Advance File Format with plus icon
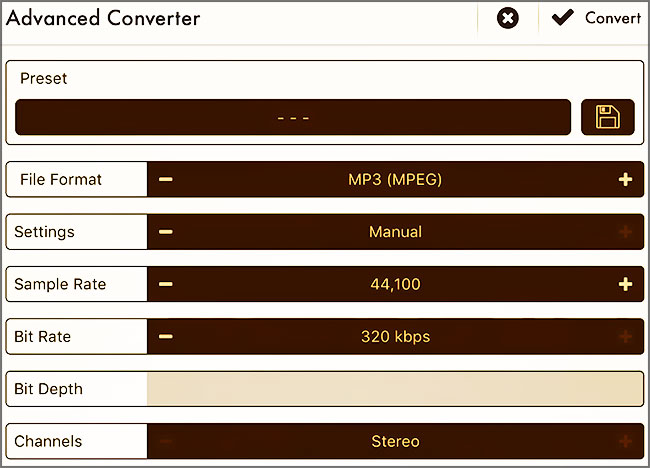The width and height of the screenshot is (650, 468). click(625, 179)
